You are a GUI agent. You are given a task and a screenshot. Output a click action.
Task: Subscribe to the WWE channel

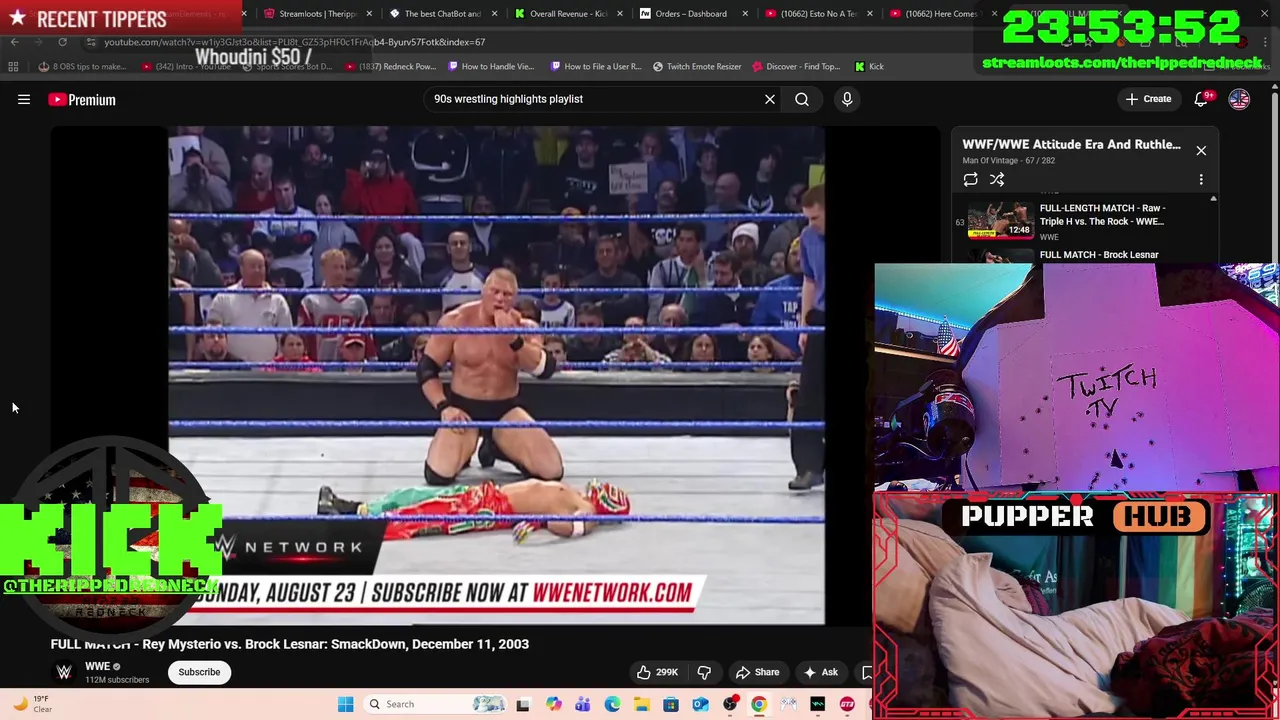click(199, 672)
